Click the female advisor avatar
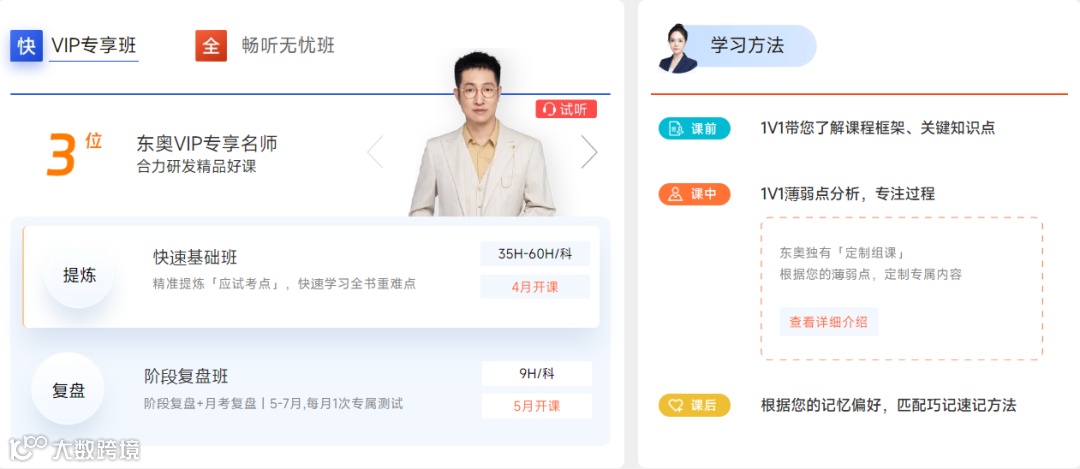The width and height of the screenshot is (1080, 469). (x=678, y=48)
